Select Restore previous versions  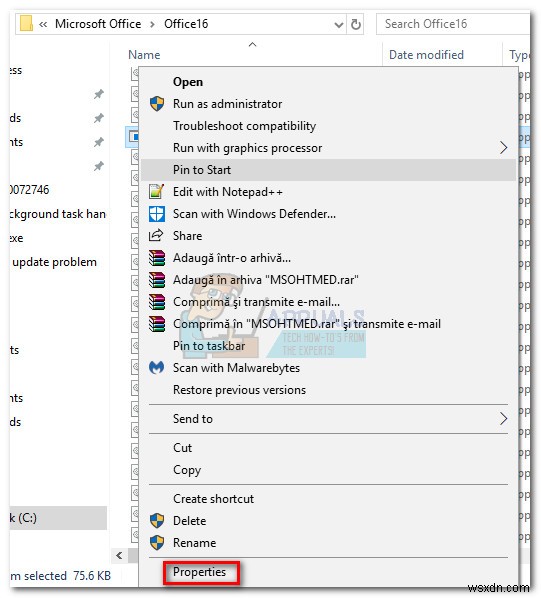[x=328, y=390]
